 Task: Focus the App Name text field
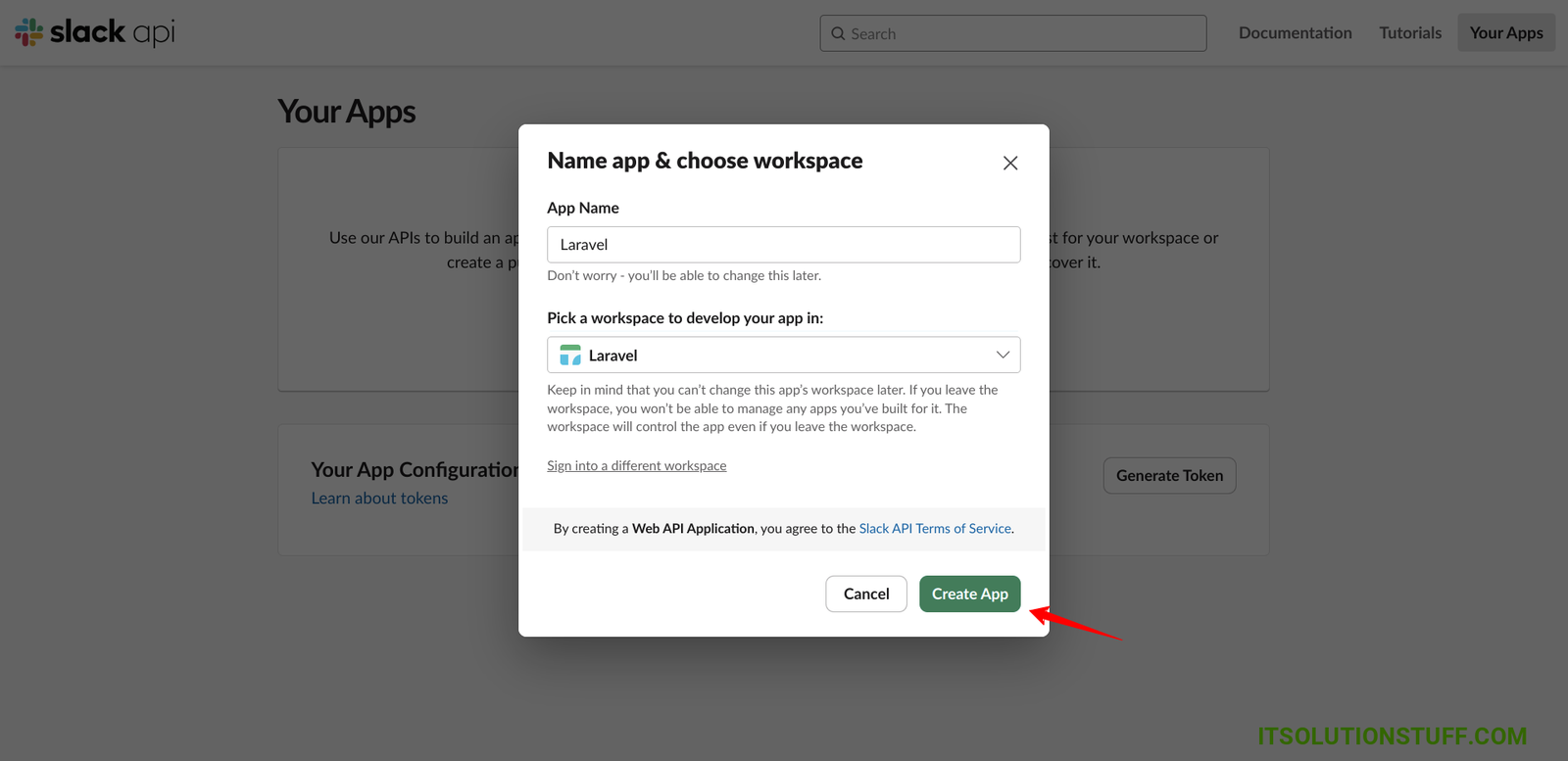(783, 245)
